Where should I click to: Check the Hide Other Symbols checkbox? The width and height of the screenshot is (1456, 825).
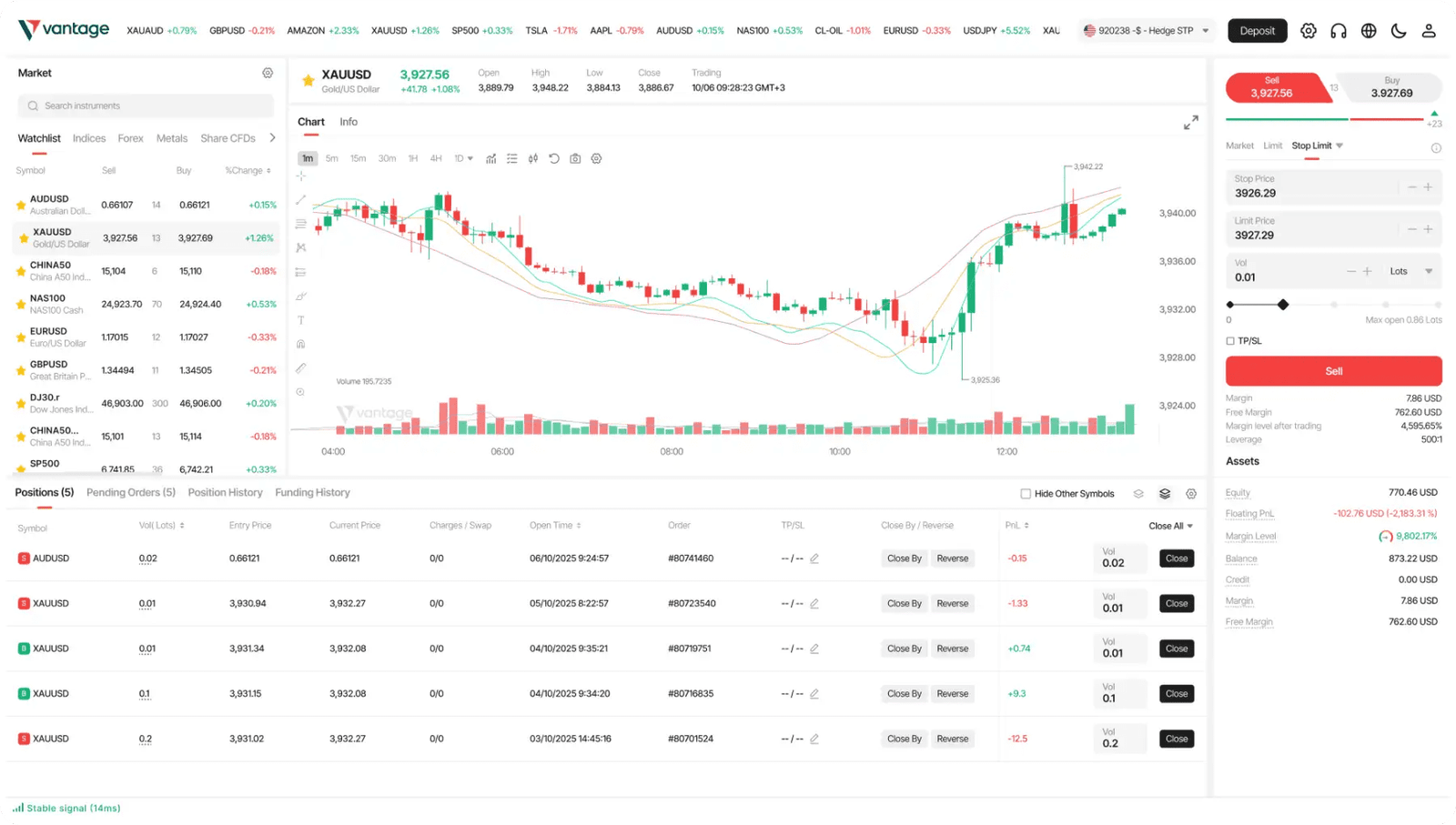click(1025, 493)
